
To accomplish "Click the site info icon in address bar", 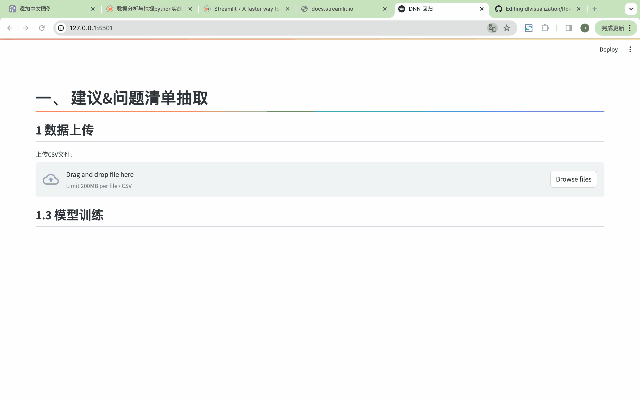I will click(61, 28).
